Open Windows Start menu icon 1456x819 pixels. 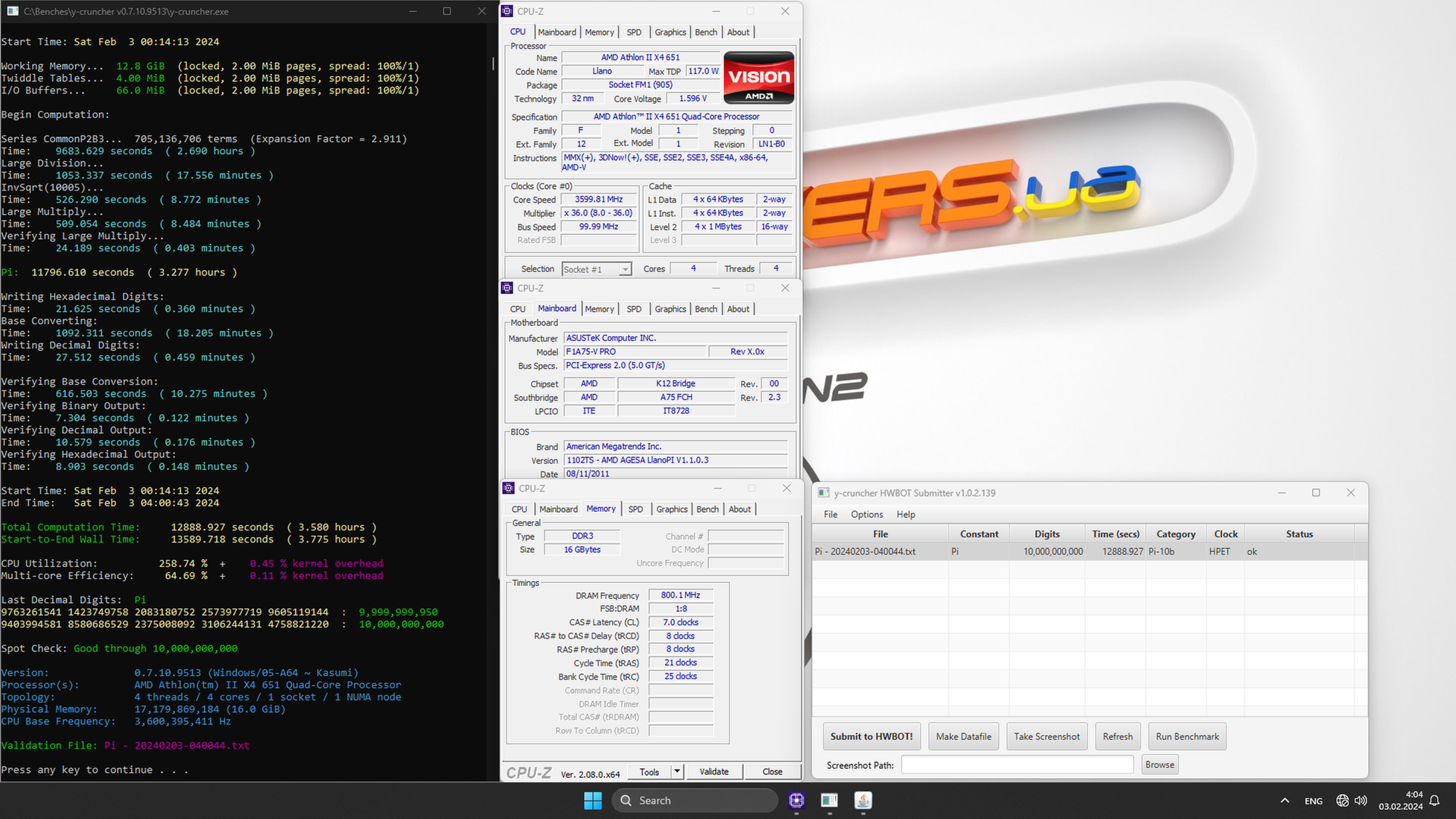coord(593,800)
